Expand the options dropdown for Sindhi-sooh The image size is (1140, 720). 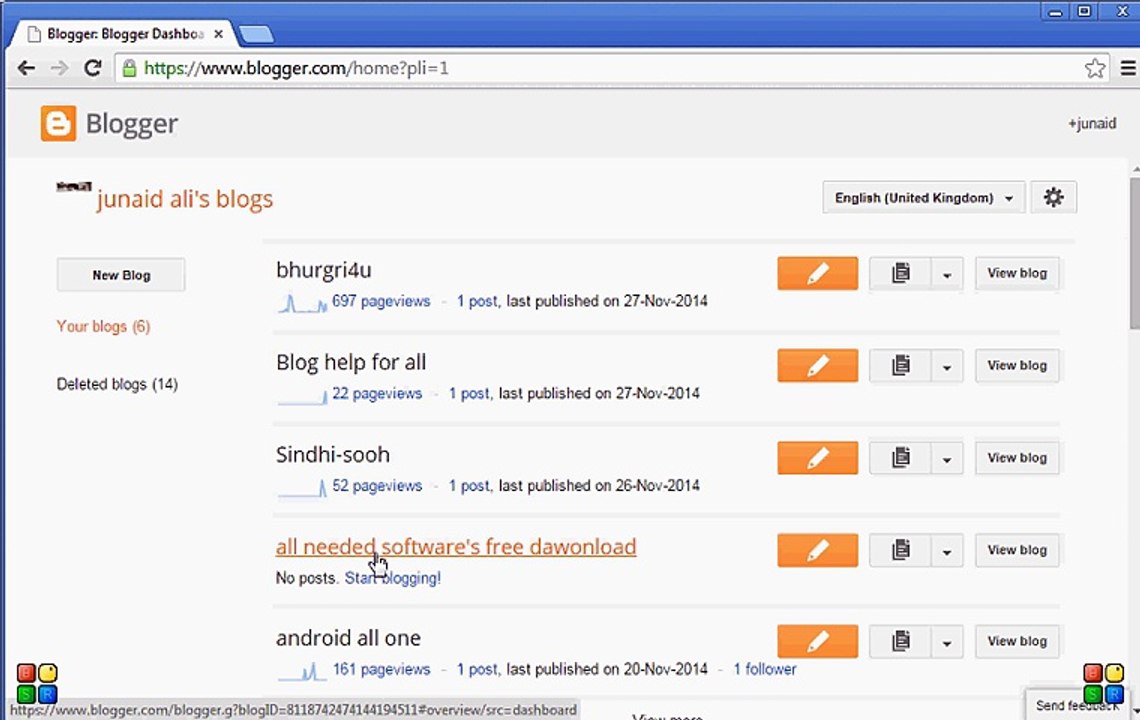pyautogui.click(x=947, y=458)
